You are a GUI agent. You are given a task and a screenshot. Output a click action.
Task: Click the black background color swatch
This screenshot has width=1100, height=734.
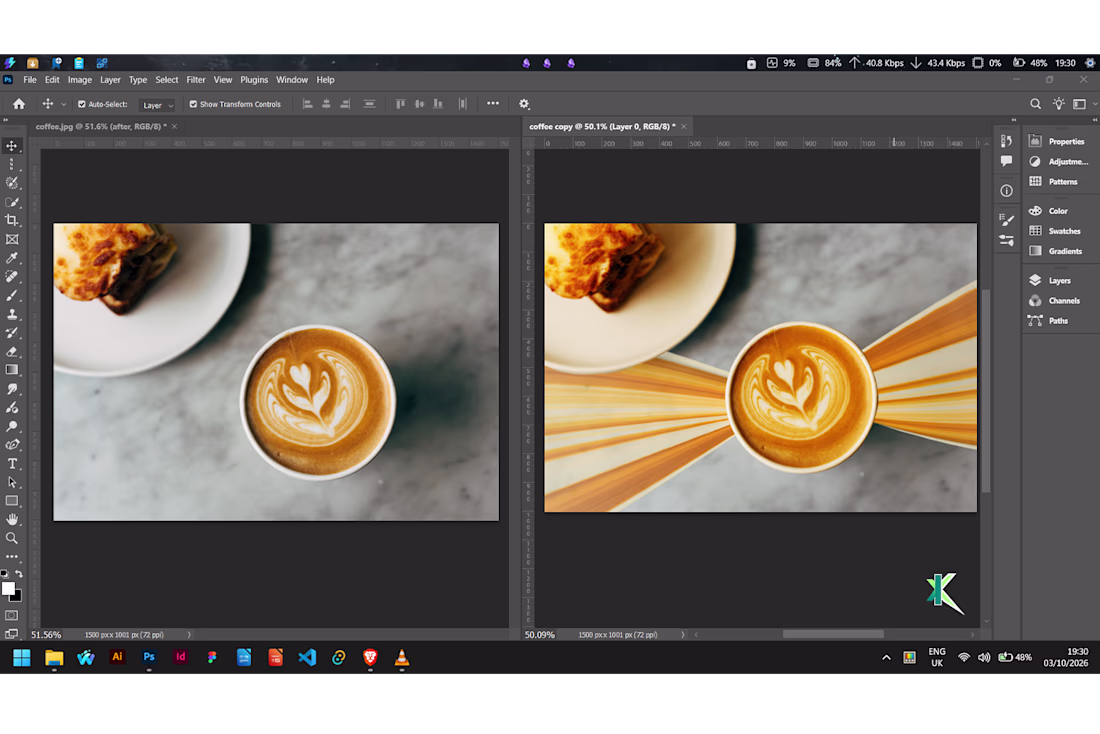pyautogui.click(x=18, y=597)
